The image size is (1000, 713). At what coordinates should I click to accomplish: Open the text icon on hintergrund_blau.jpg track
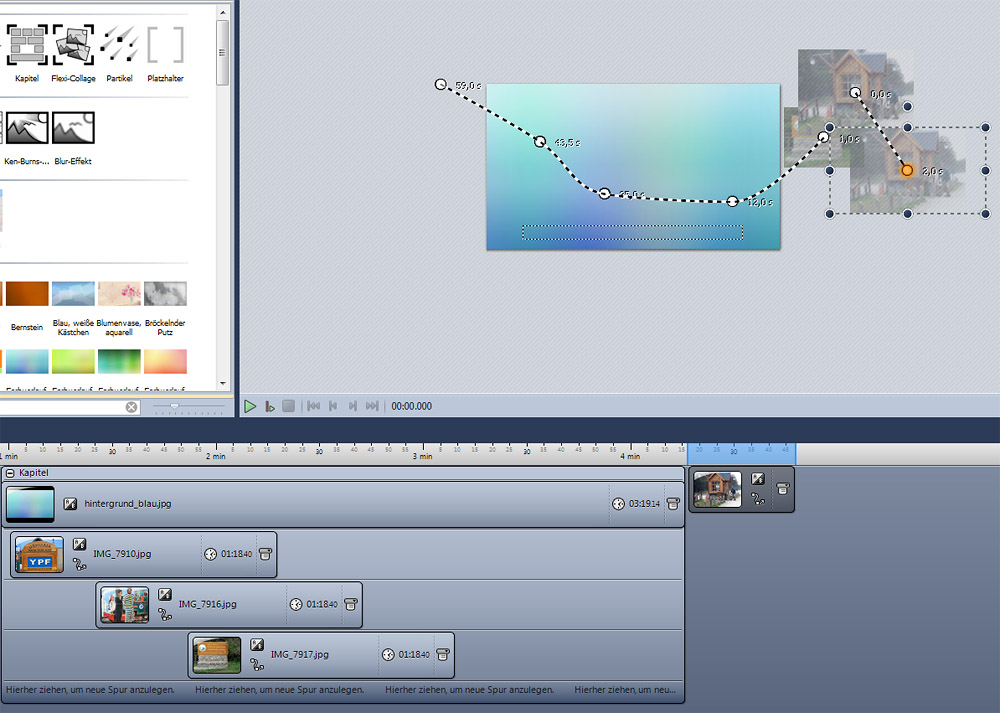coord(70,503)
